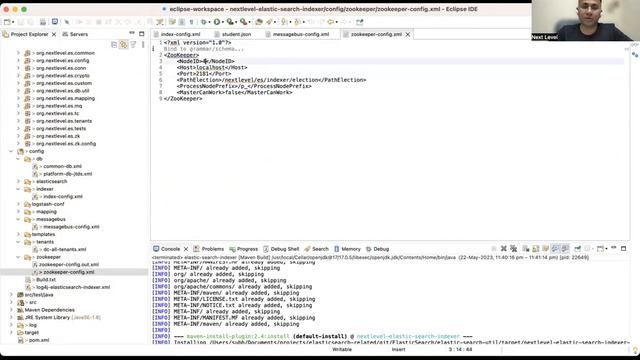Toggle Scroll Lock in Console toolbar

[x=536, y=249]
